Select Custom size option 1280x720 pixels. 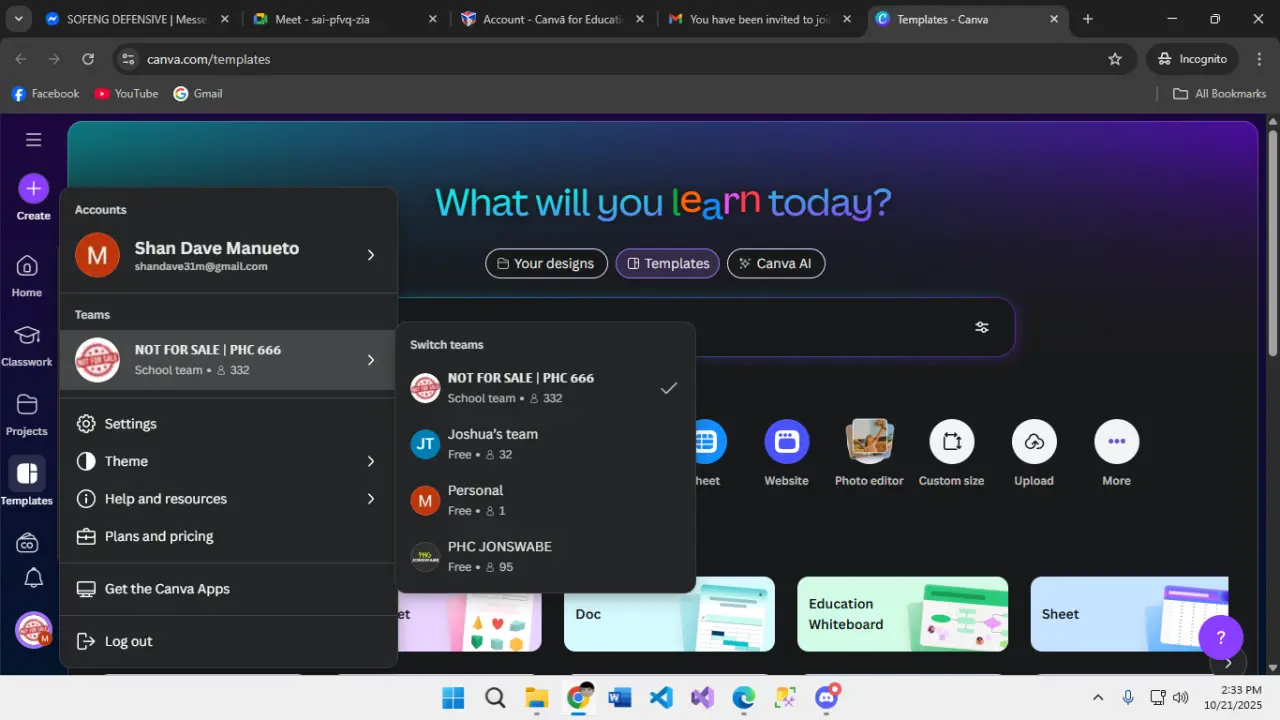[952, 453]
